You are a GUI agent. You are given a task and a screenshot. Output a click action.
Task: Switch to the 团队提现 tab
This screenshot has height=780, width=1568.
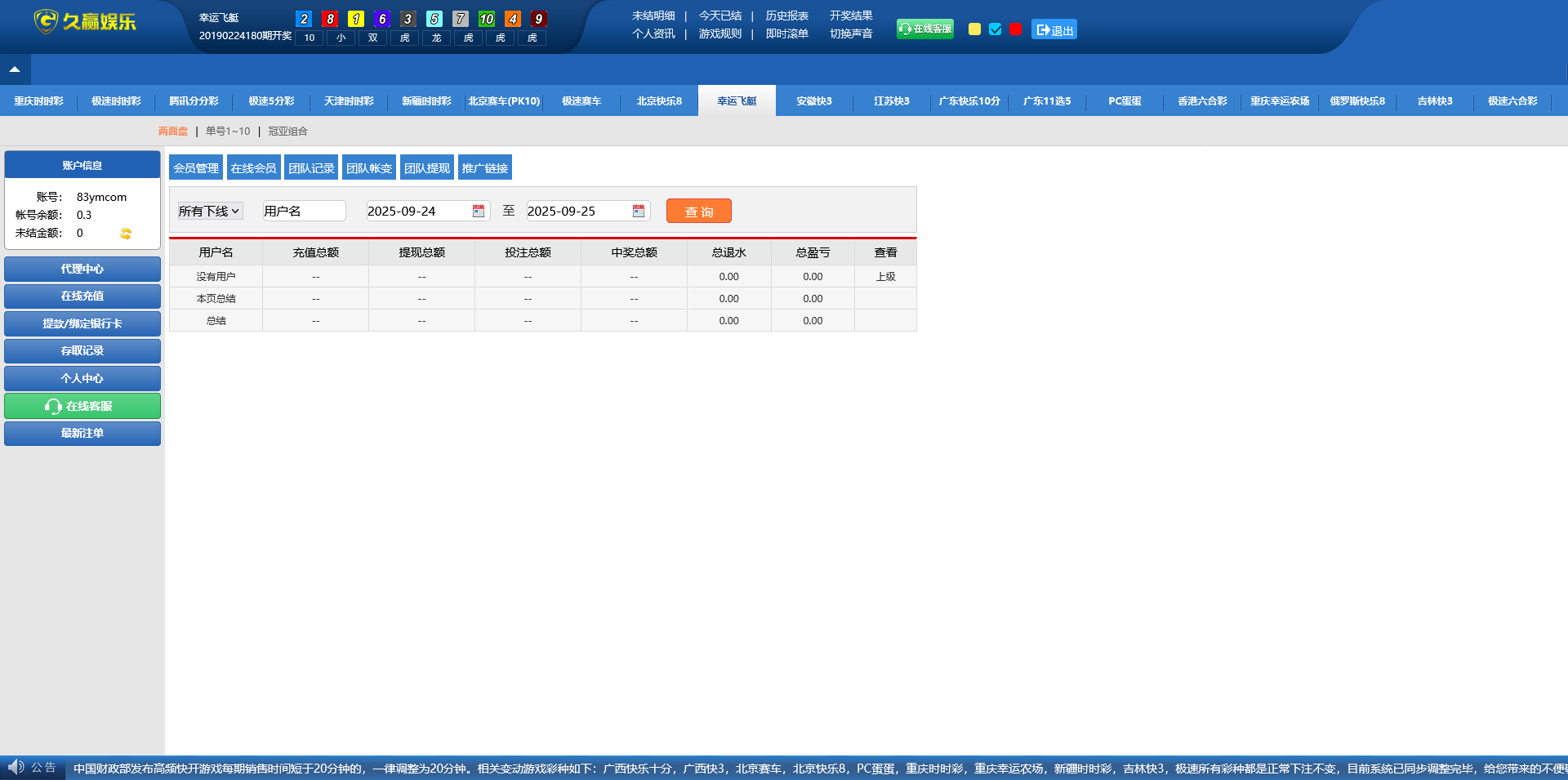click(427, 167)
